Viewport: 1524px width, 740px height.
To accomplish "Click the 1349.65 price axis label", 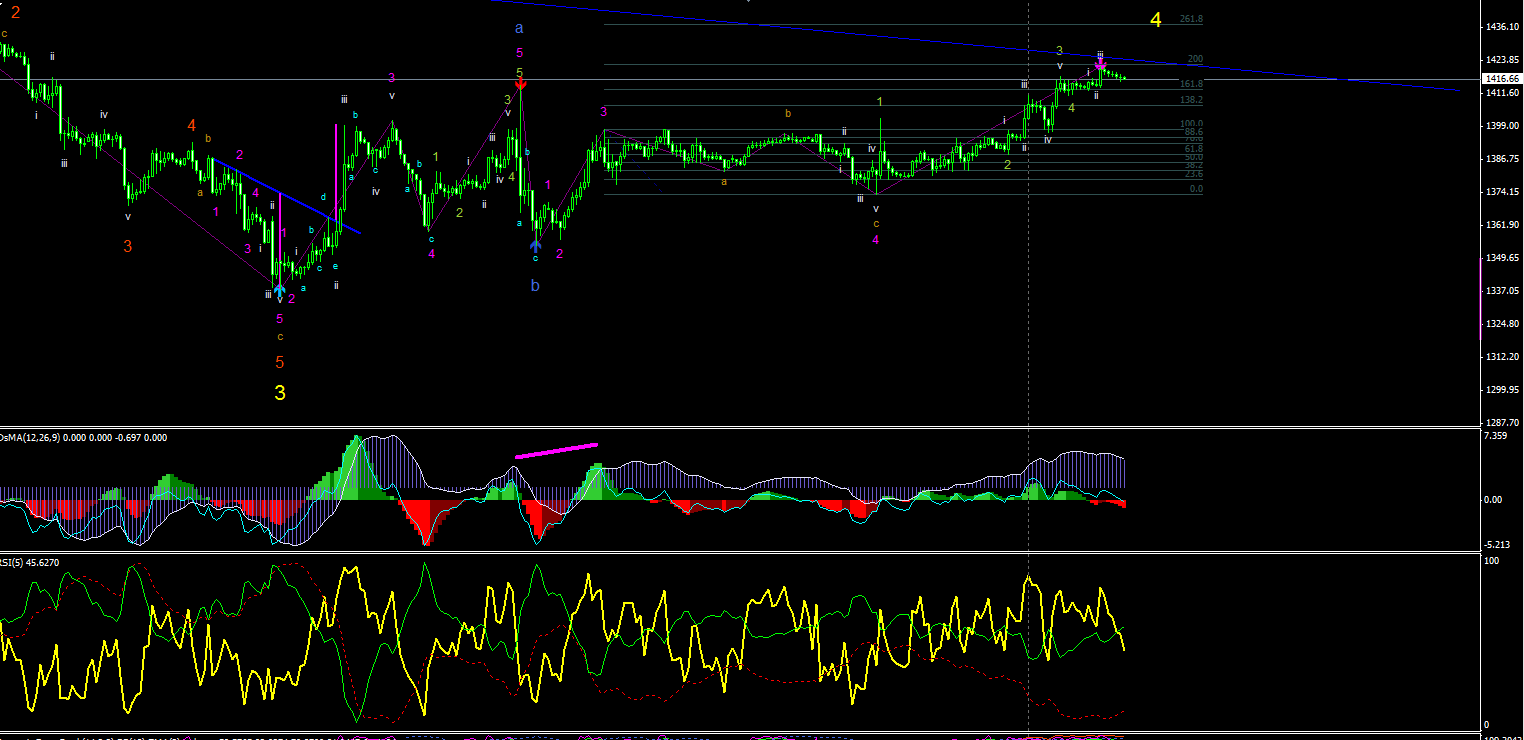I will click(x=1503, y=258).
